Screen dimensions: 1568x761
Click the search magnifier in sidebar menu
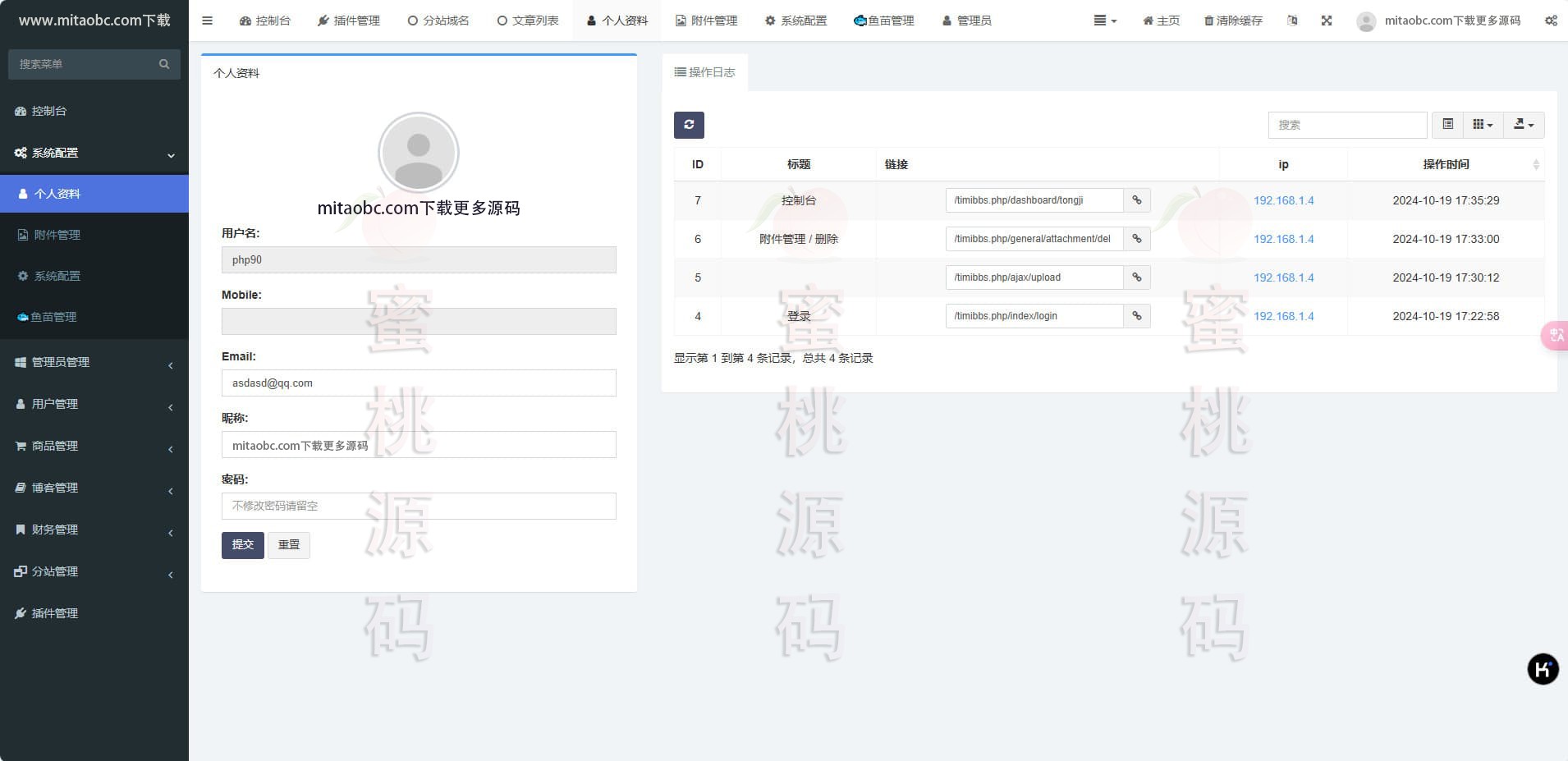click(164, 64)
